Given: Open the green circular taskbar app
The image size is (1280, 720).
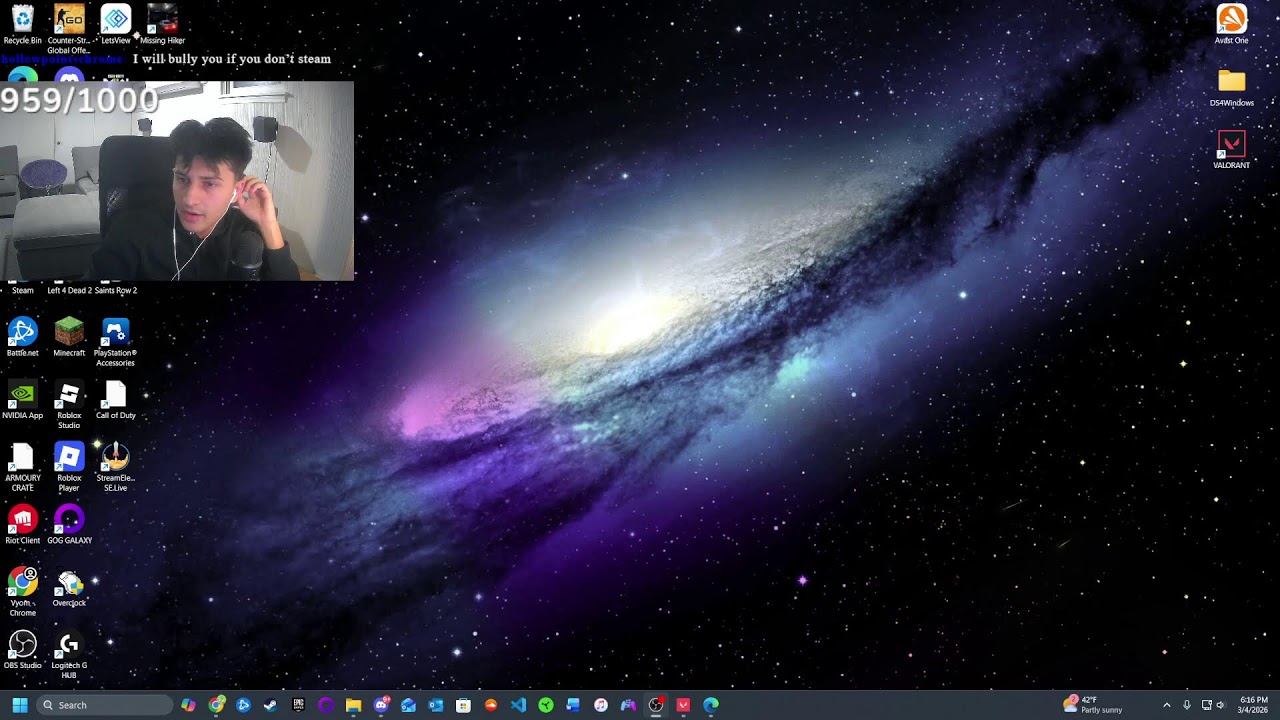Looking at the screenshot, I should (x=545, y=705).
